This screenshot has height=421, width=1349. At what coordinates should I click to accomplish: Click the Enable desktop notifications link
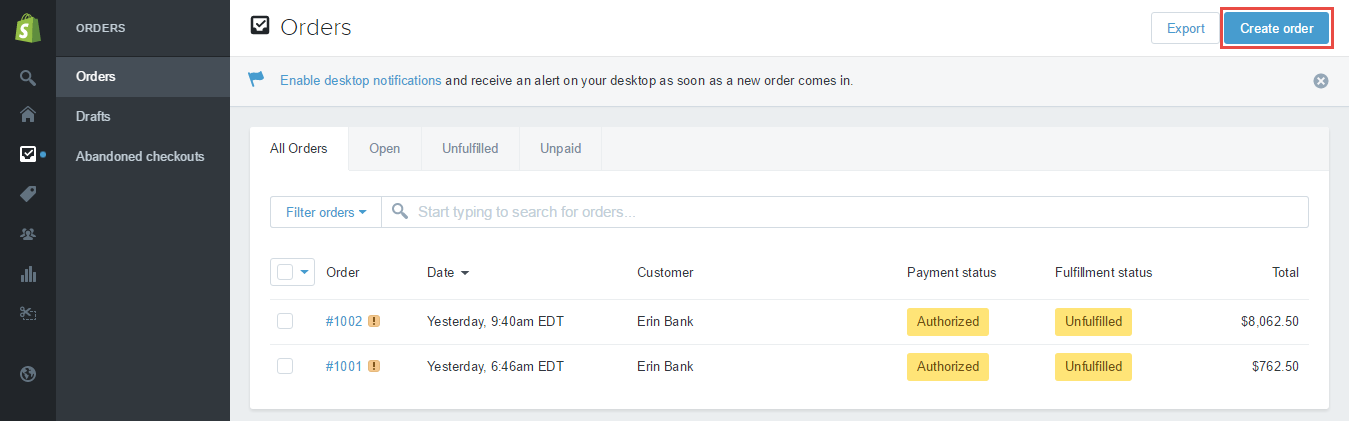tap(360, 80)
